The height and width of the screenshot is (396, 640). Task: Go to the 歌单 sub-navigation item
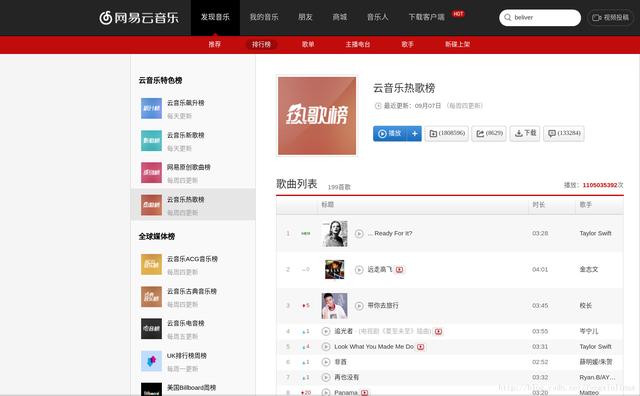coord(308,44)
